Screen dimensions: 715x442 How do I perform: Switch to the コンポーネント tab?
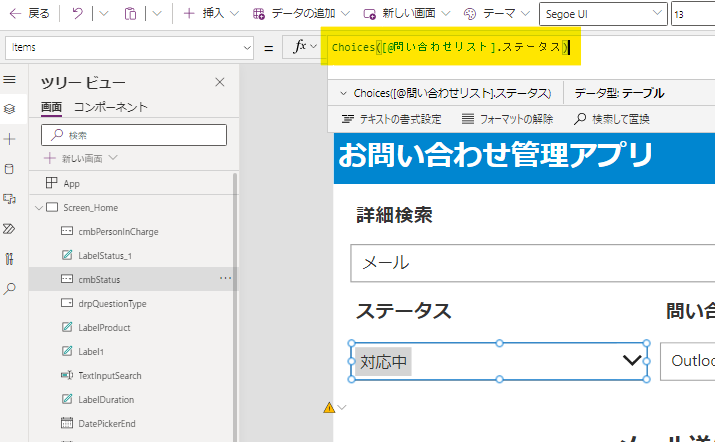pyautogui.click(x=111, y=107)
